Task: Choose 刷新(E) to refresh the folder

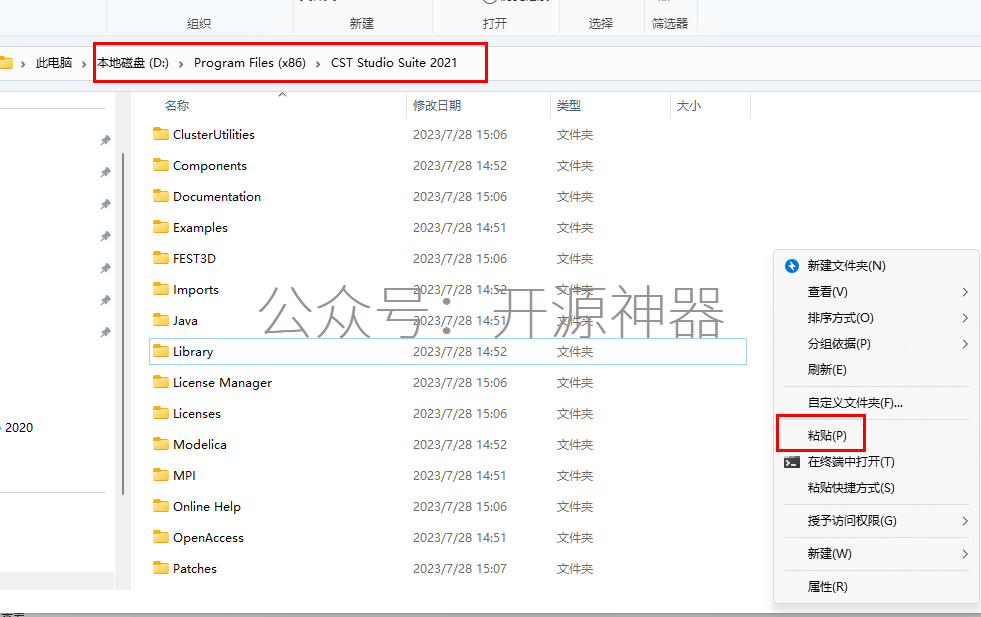Action: tap(877, 370)
